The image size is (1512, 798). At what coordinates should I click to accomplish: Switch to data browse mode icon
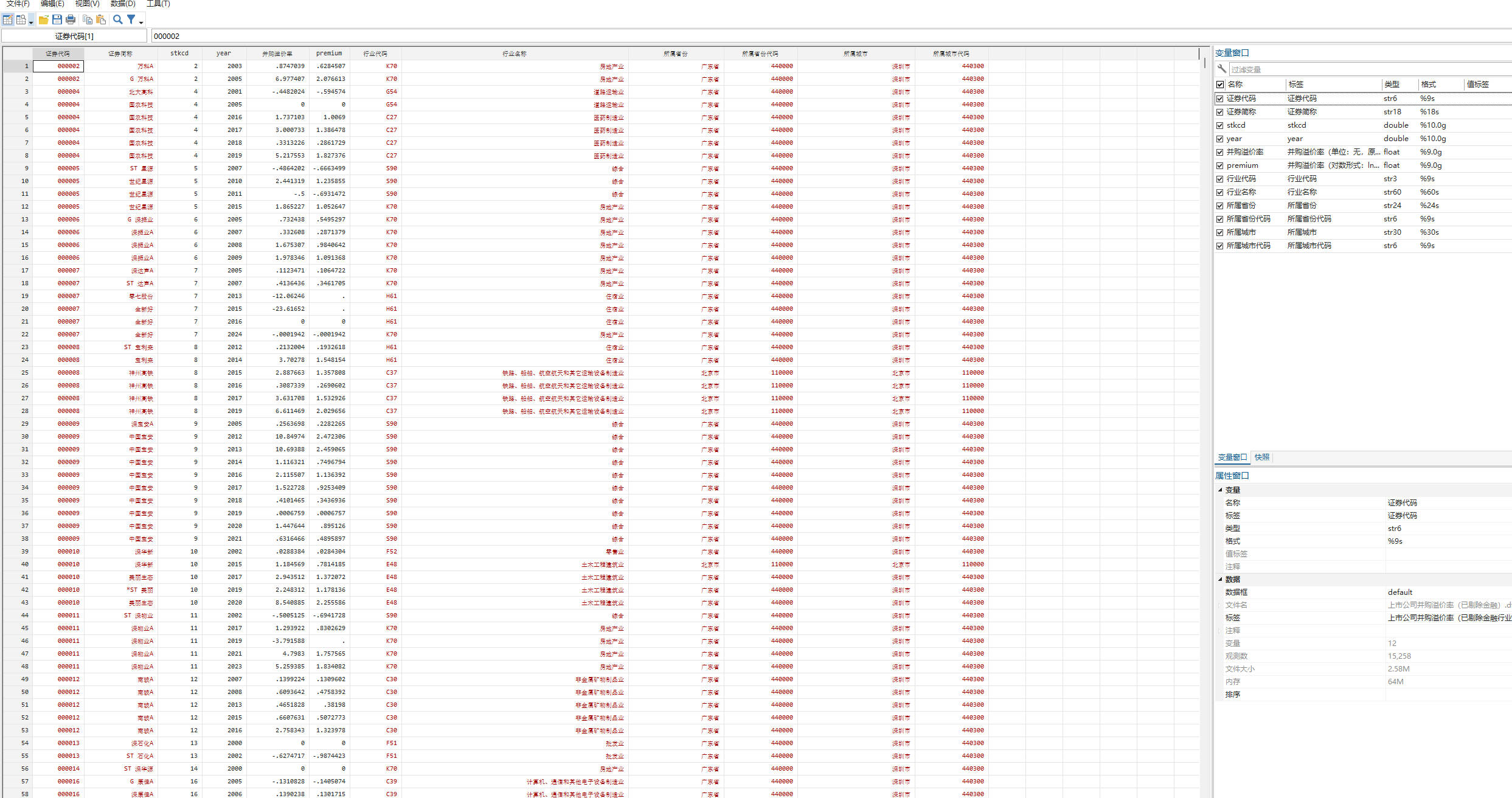pos(21,19)
